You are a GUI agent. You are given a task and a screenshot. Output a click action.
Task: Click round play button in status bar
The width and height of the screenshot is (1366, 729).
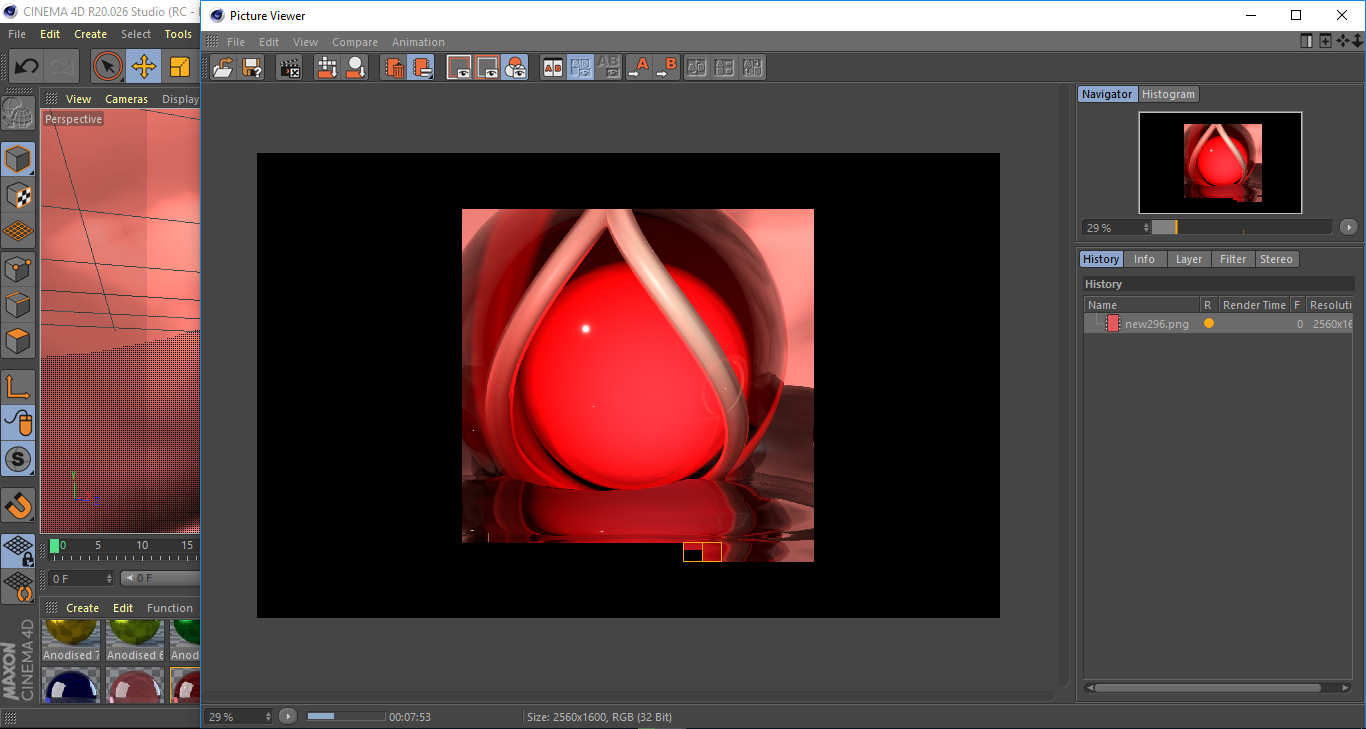(288, 716)
